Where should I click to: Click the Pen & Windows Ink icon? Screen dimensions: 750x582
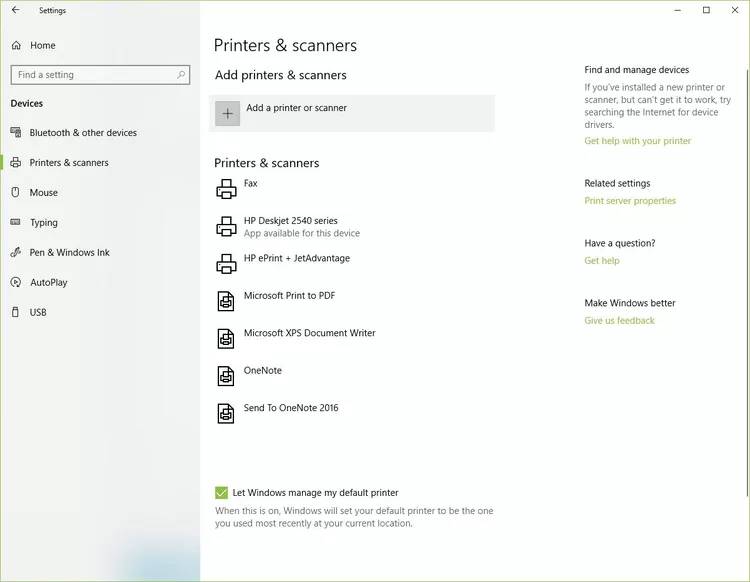16,252
